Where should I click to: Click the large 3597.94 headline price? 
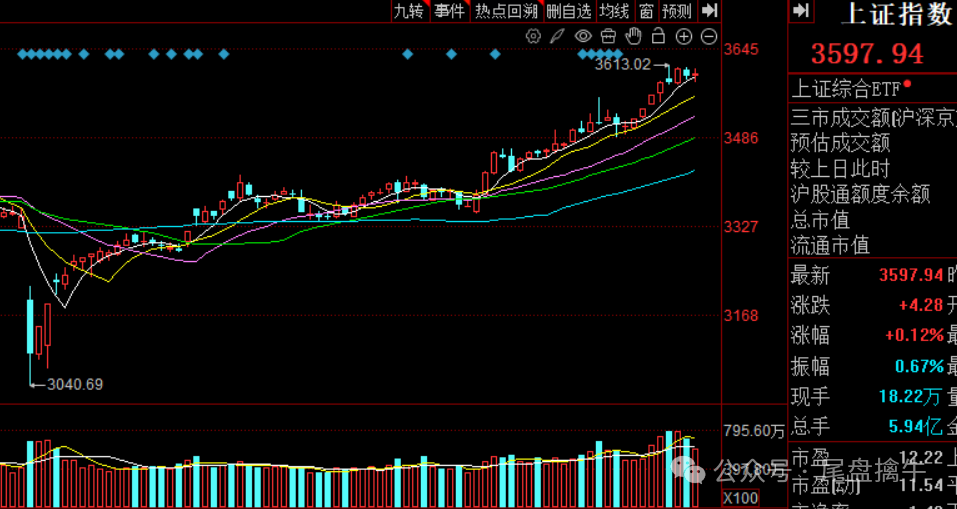click(x=867, y=54)
